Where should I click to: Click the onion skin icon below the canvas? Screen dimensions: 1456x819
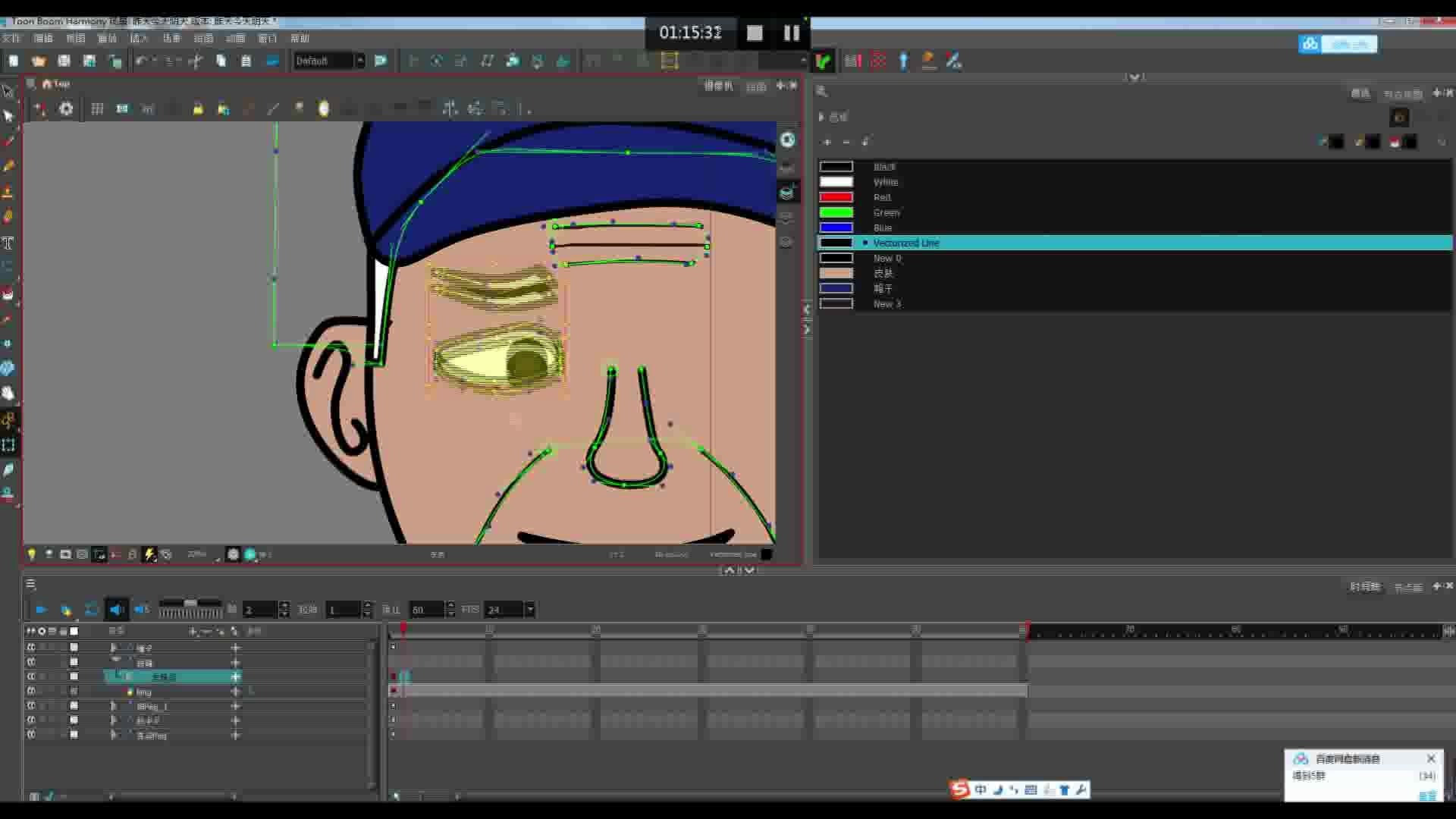click(x=99, y=554)
